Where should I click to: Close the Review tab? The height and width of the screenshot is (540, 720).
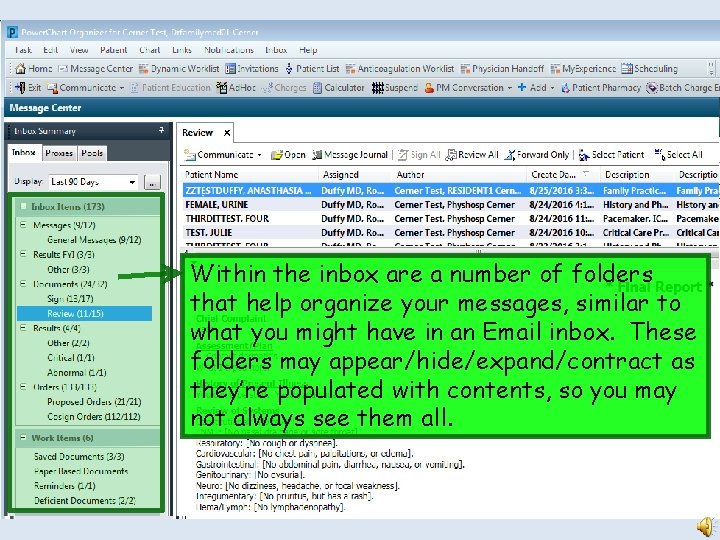coord(227,133)
